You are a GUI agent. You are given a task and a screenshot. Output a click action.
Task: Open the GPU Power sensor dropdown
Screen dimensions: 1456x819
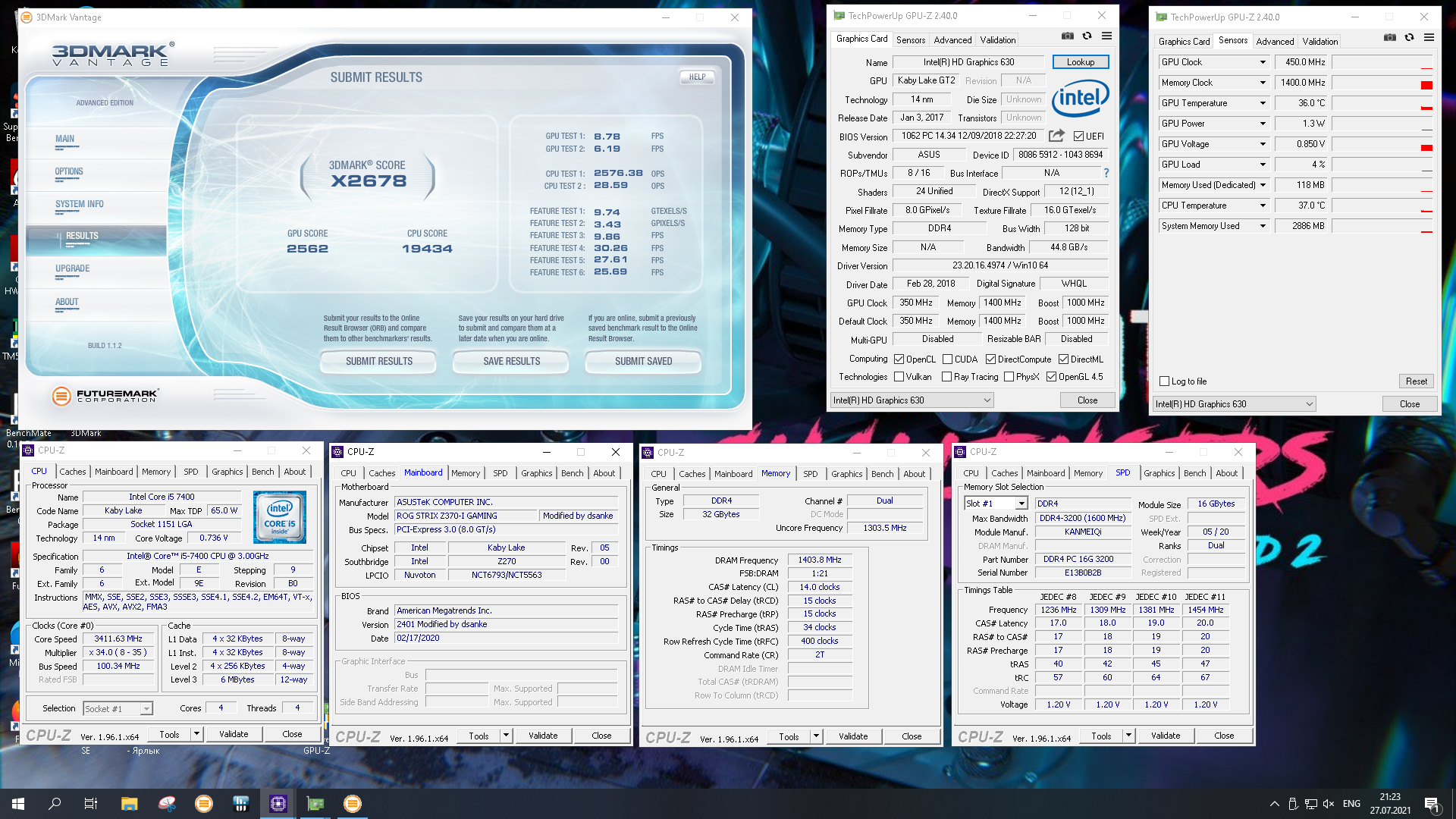(x=1263, y=124)
